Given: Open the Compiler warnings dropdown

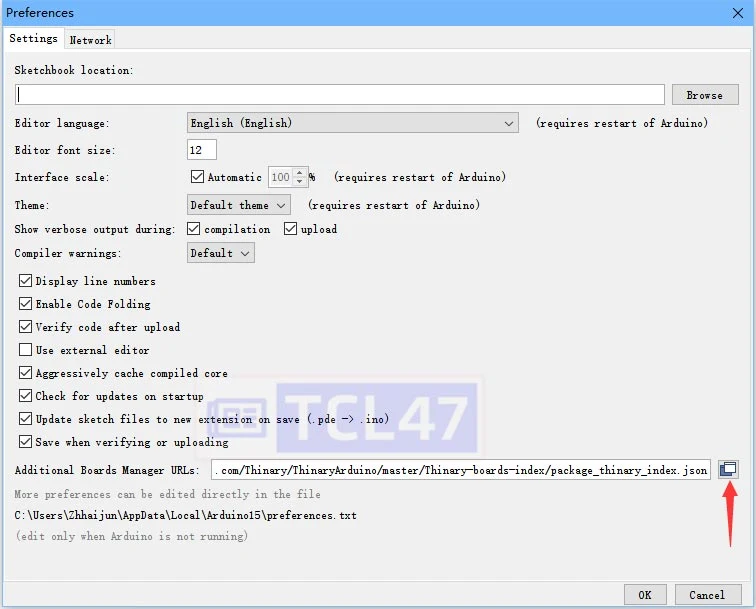Looking at the screenshot, I should pyautogui.click(x=220, y=253).
